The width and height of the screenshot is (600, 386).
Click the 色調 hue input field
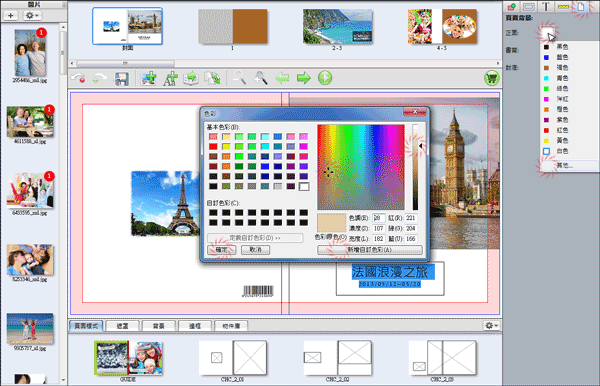click(378, 218)
